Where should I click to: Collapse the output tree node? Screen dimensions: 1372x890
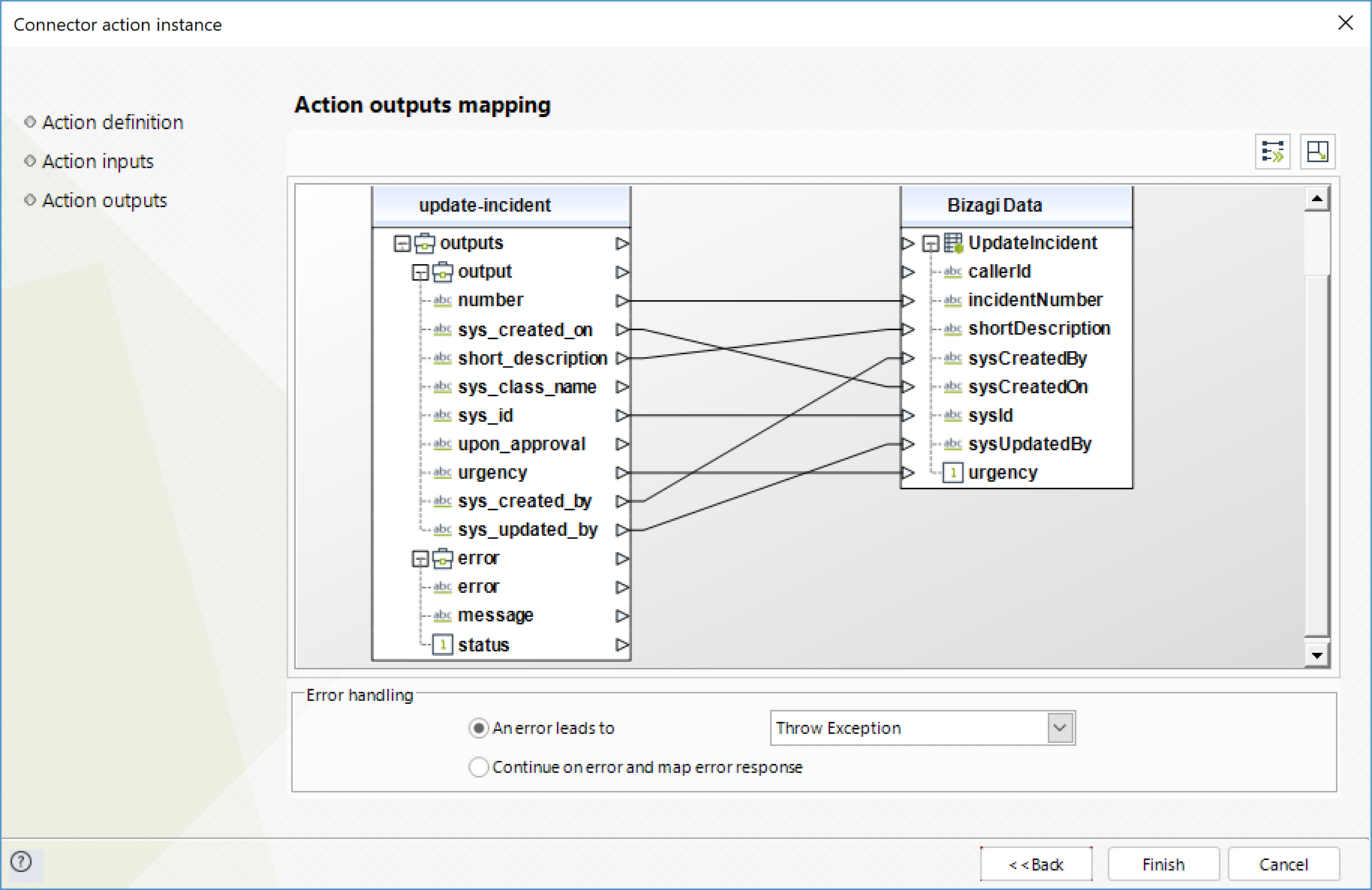(420, 272)
